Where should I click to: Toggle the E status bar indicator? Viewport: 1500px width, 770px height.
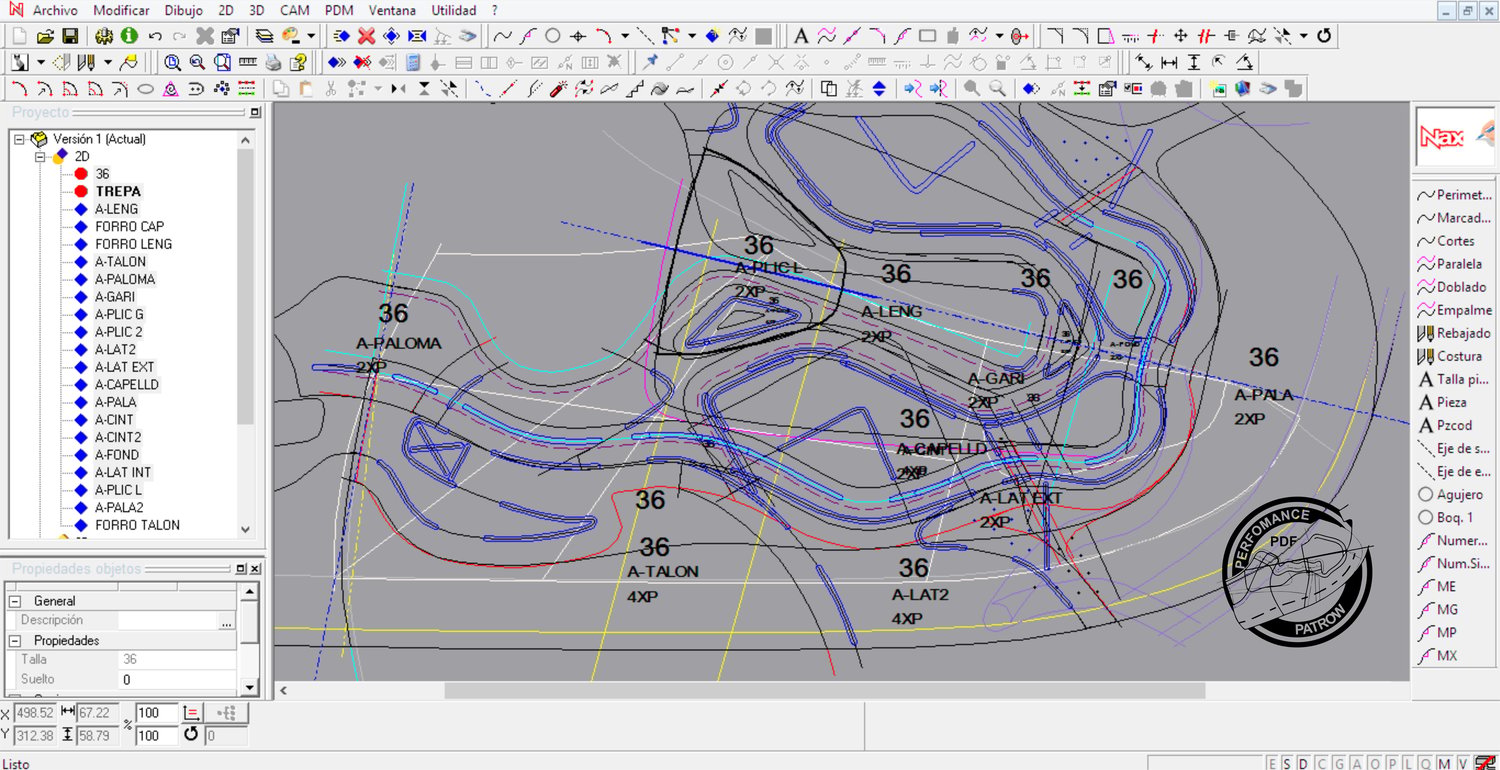tap(1272, 763)
